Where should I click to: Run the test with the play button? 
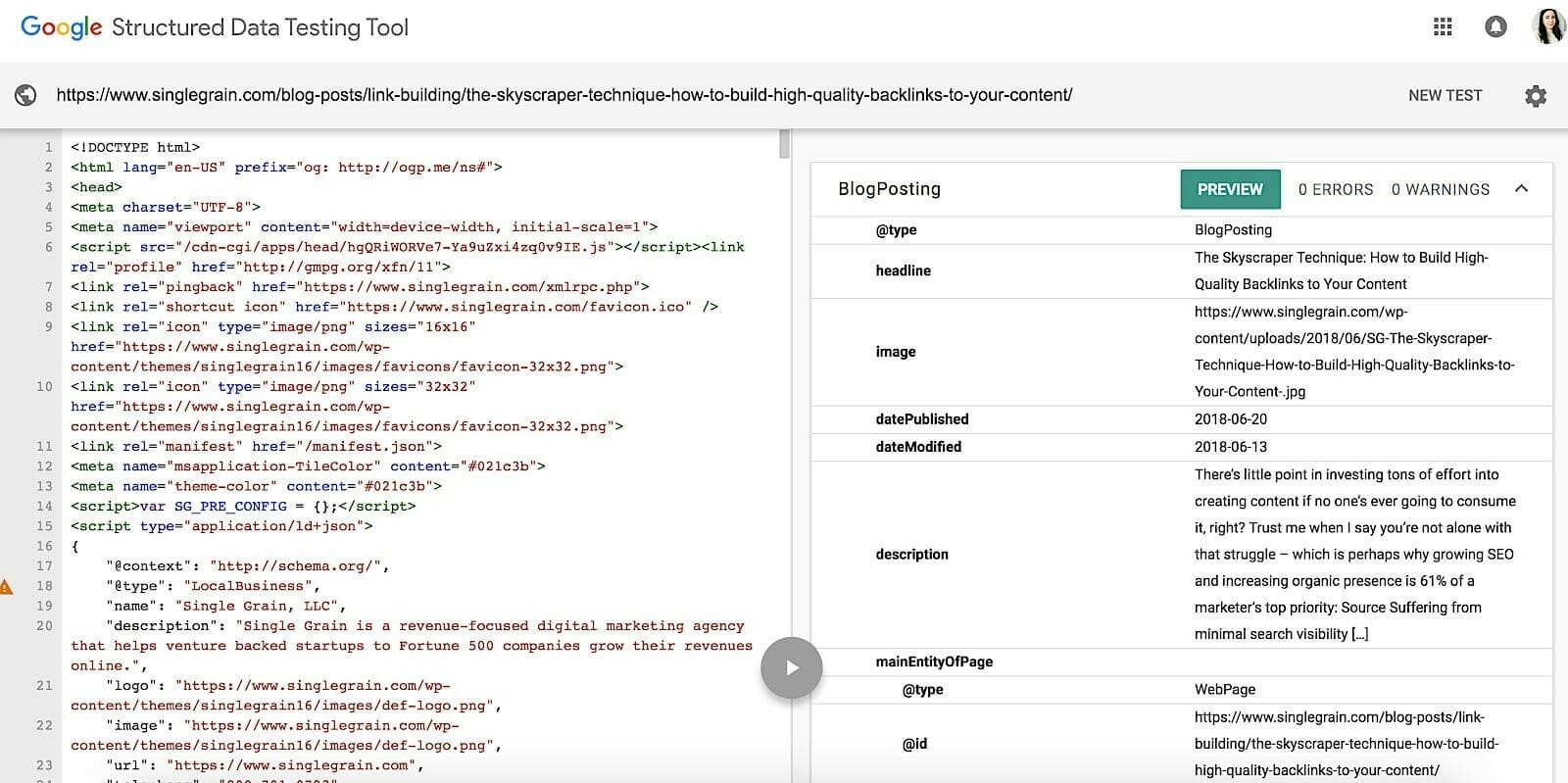point(791,667)
